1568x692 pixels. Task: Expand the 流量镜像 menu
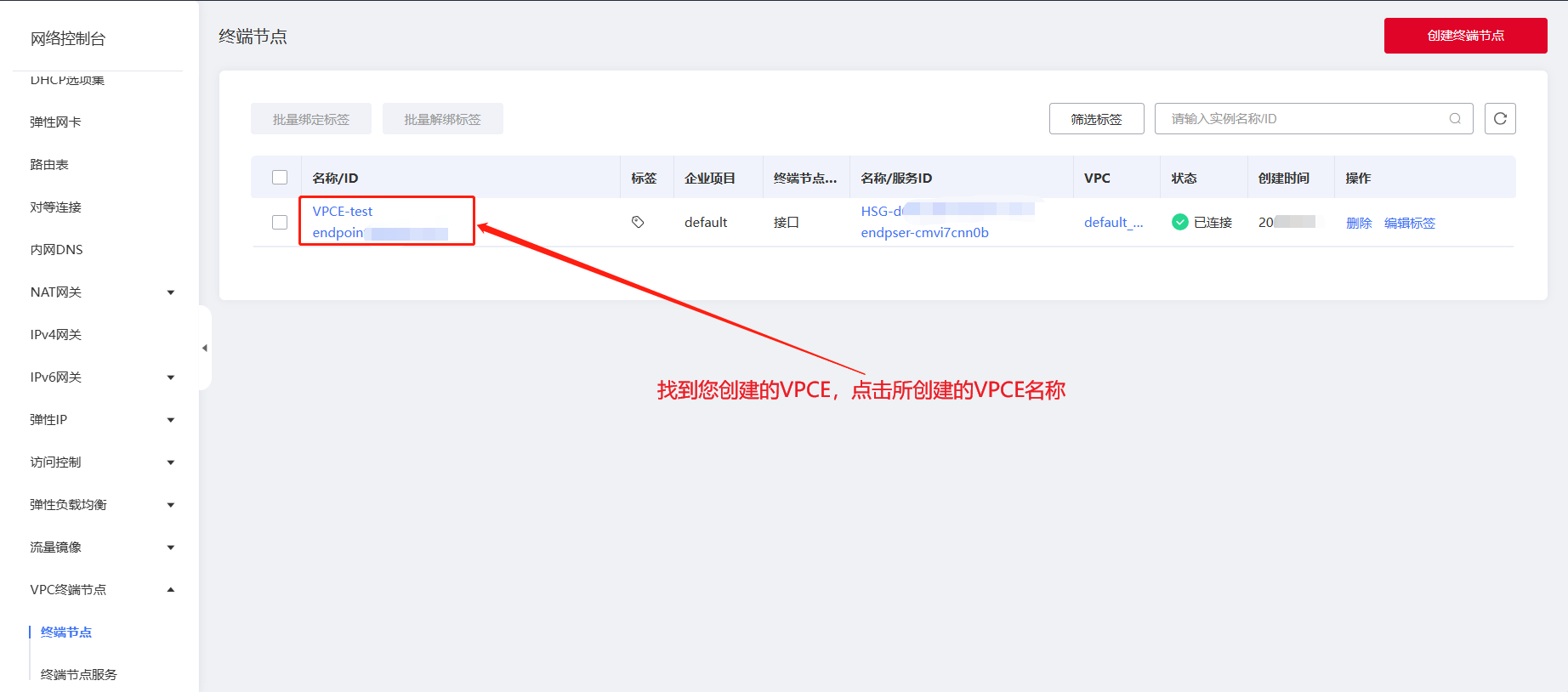tap(171, 547)
